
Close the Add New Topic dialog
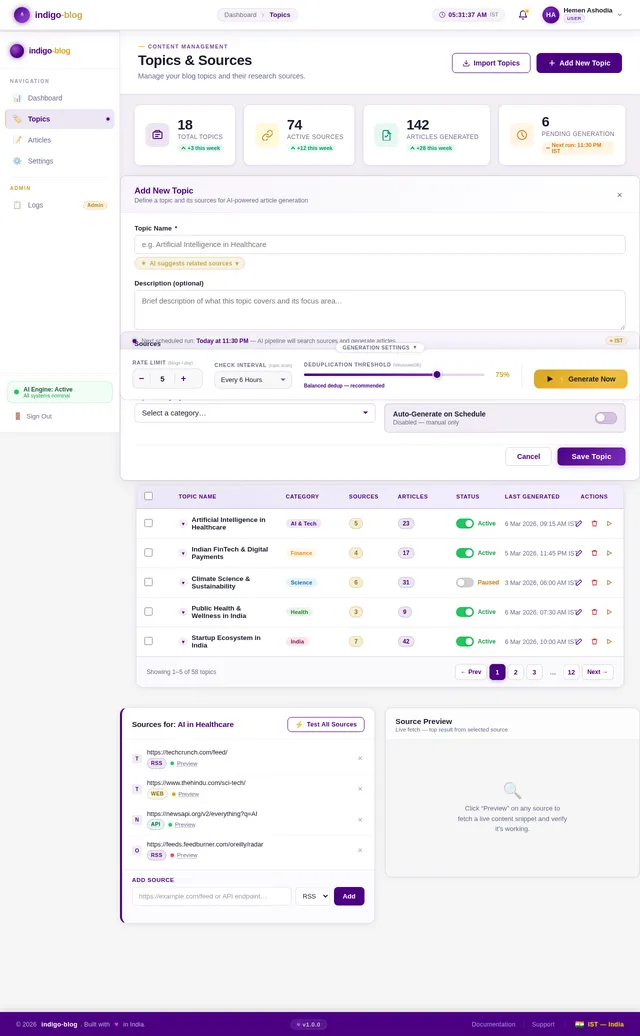[x=619, y=195]
